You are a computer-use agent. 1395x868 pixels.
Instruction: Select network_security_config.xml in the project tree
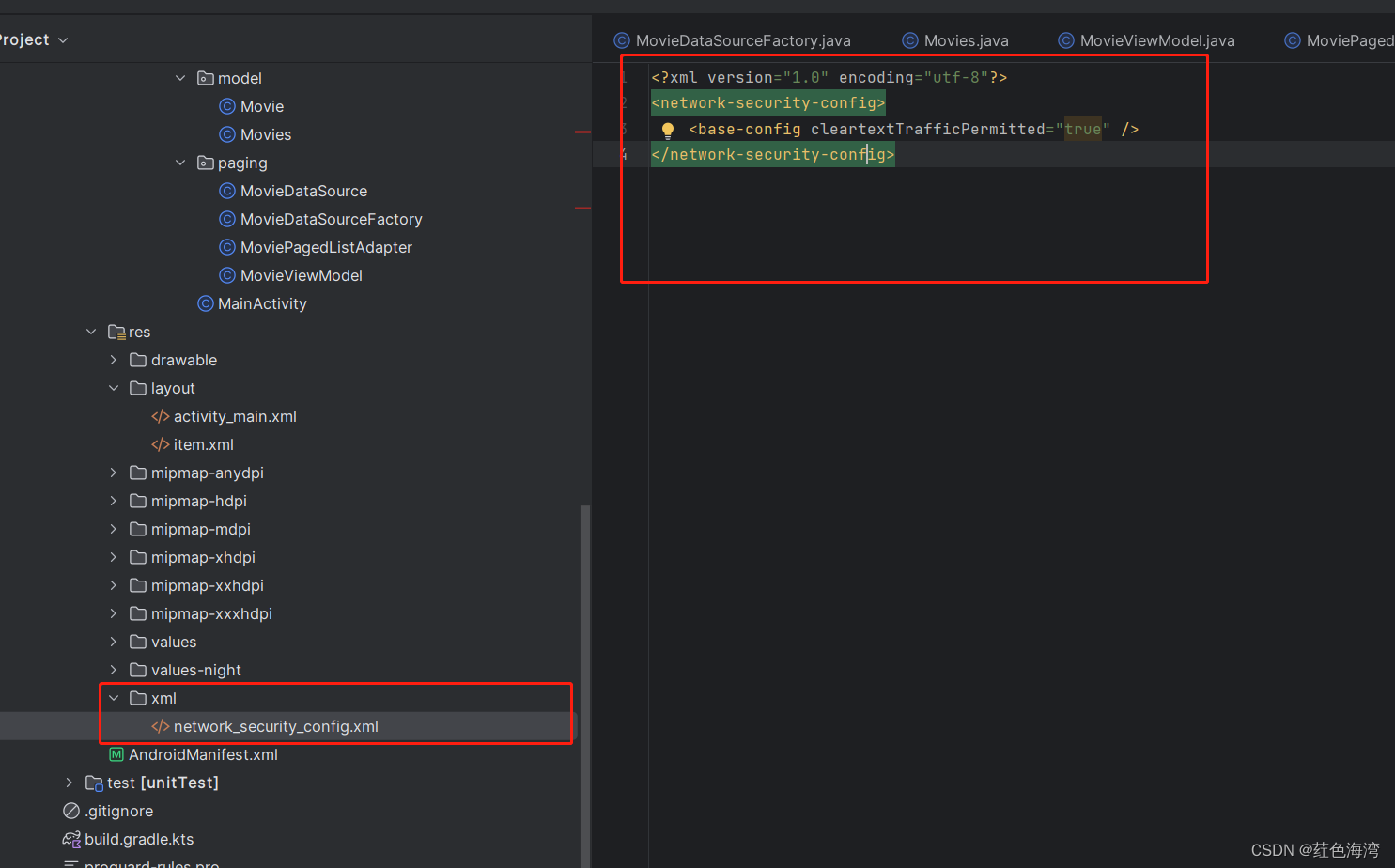coord(274,726)
